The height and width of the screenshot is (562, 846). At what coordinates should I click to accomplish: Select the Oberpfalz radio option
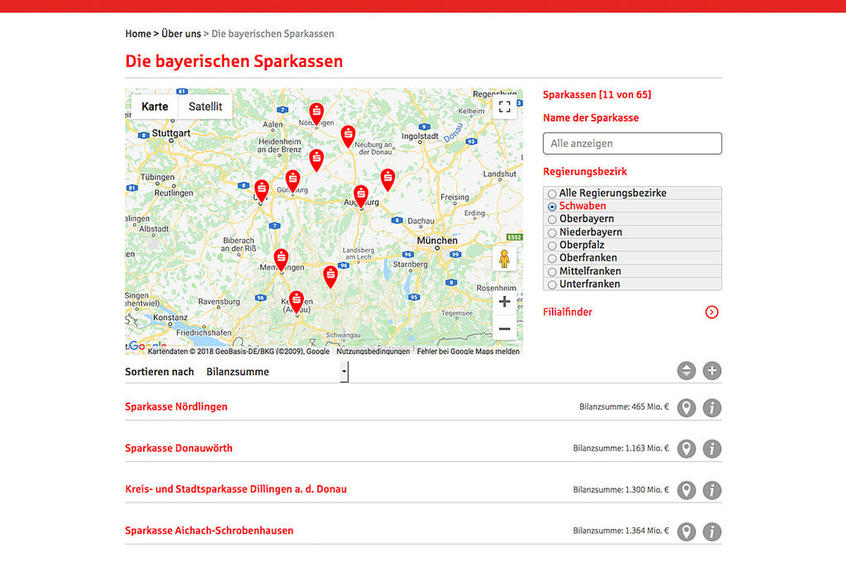click(552, 246)
